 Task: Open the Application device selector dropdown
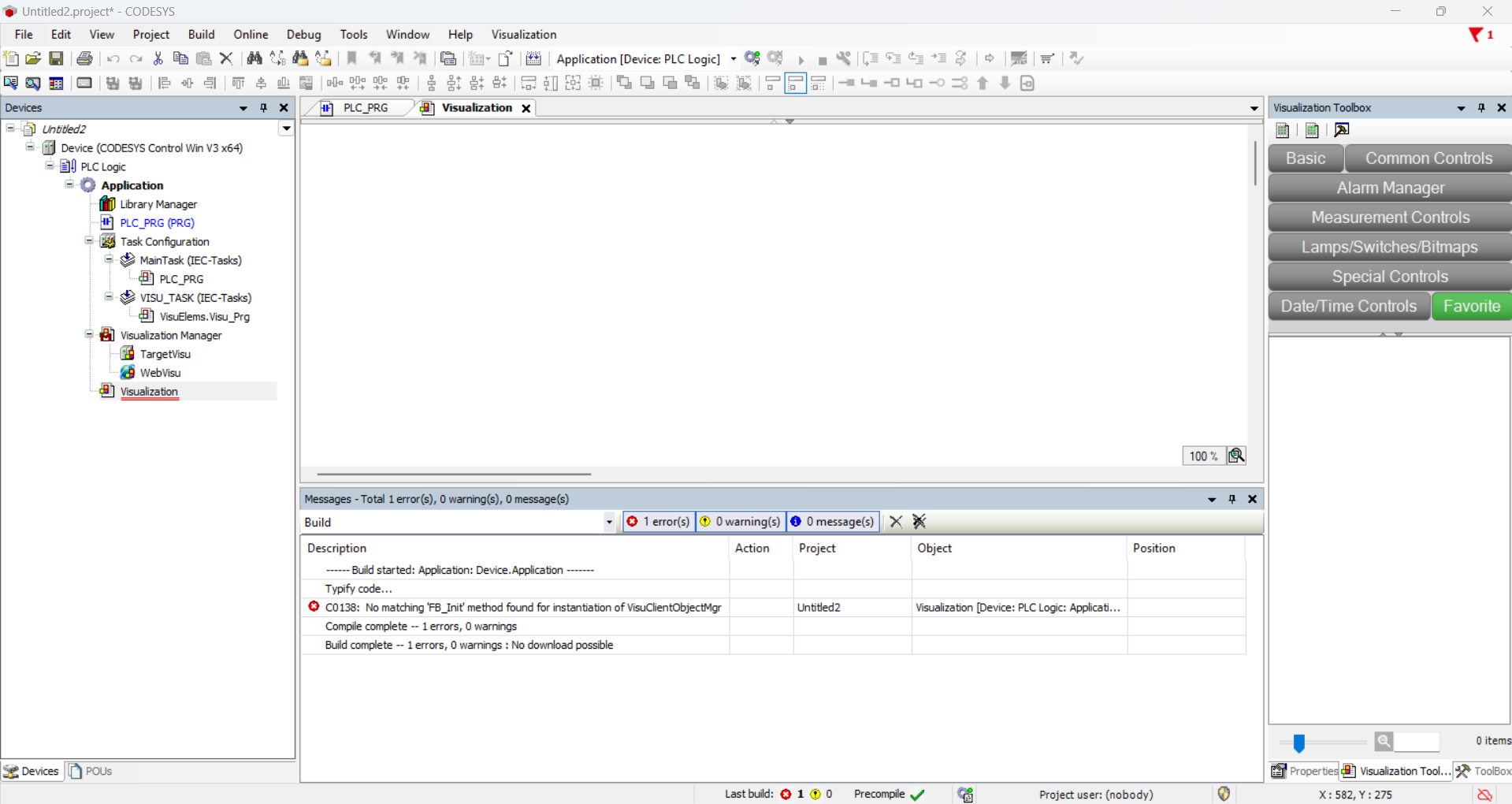tap(733, 59)
